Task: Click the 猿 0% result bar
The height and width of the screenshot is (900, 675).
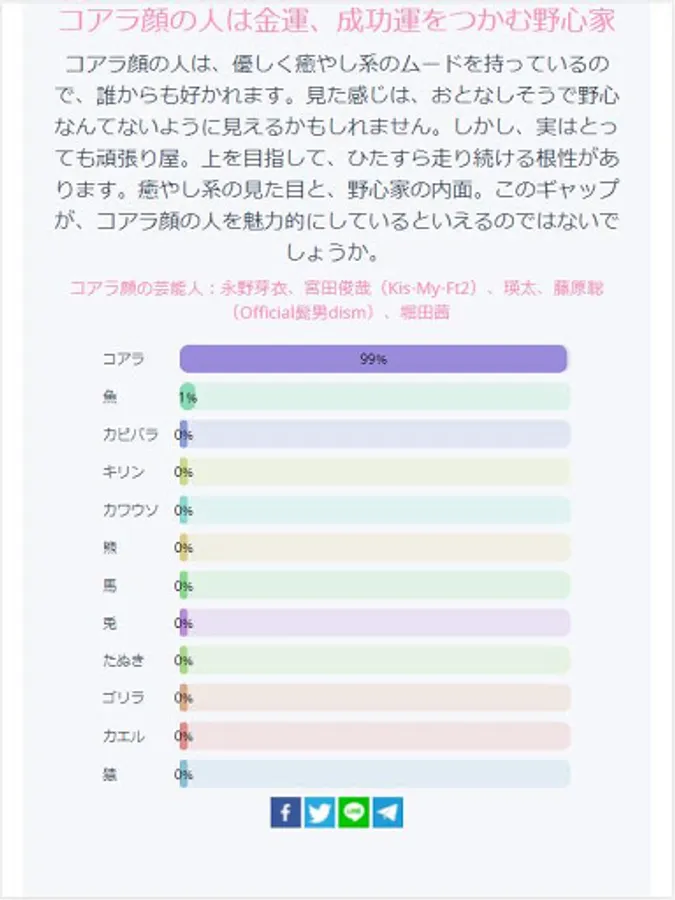Action: click(375, 774)
